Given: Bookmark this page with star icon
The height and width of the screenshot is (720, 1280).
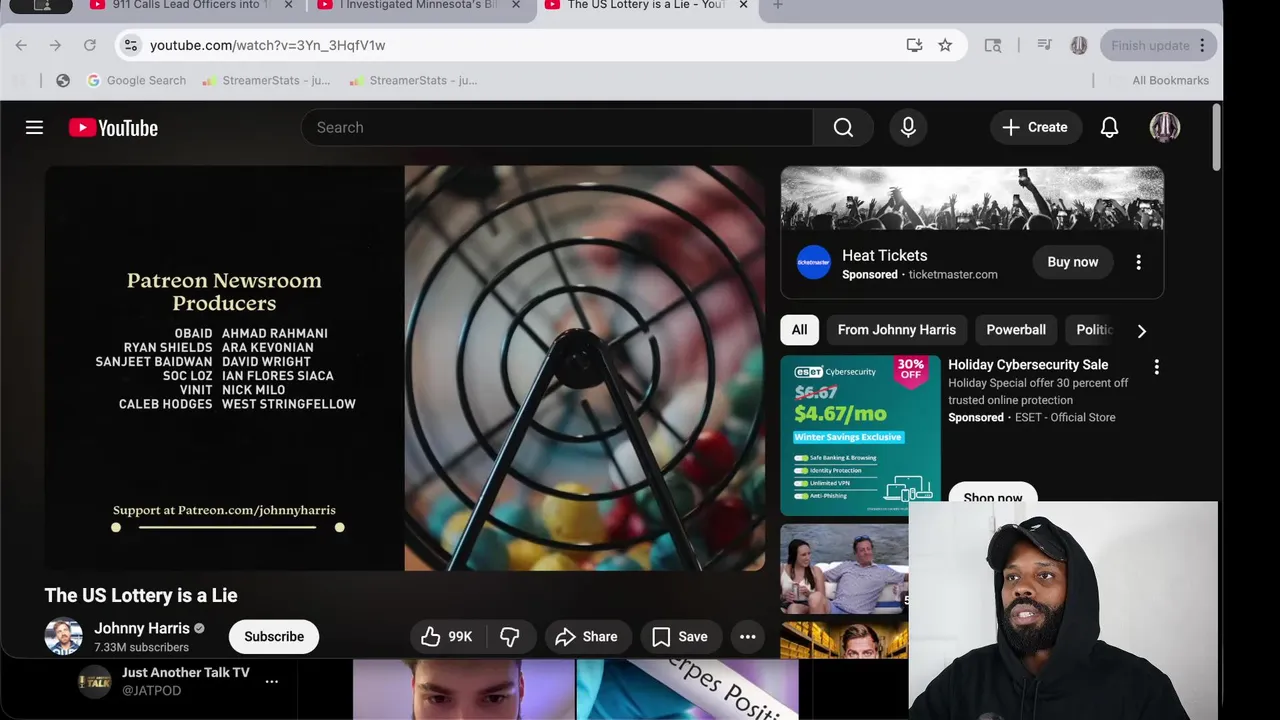Looking at the screenshot, I should point(945,45).
